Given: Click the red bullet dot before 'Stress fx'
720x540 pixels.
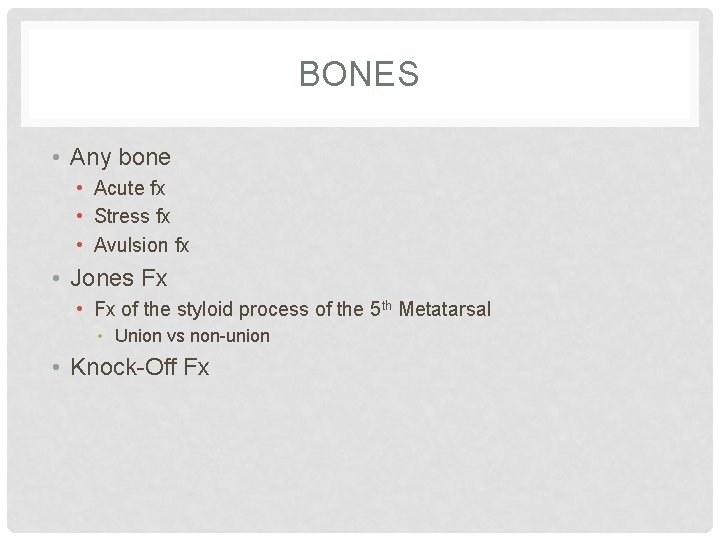Looking at the screenshot, I should click(80, 216).
